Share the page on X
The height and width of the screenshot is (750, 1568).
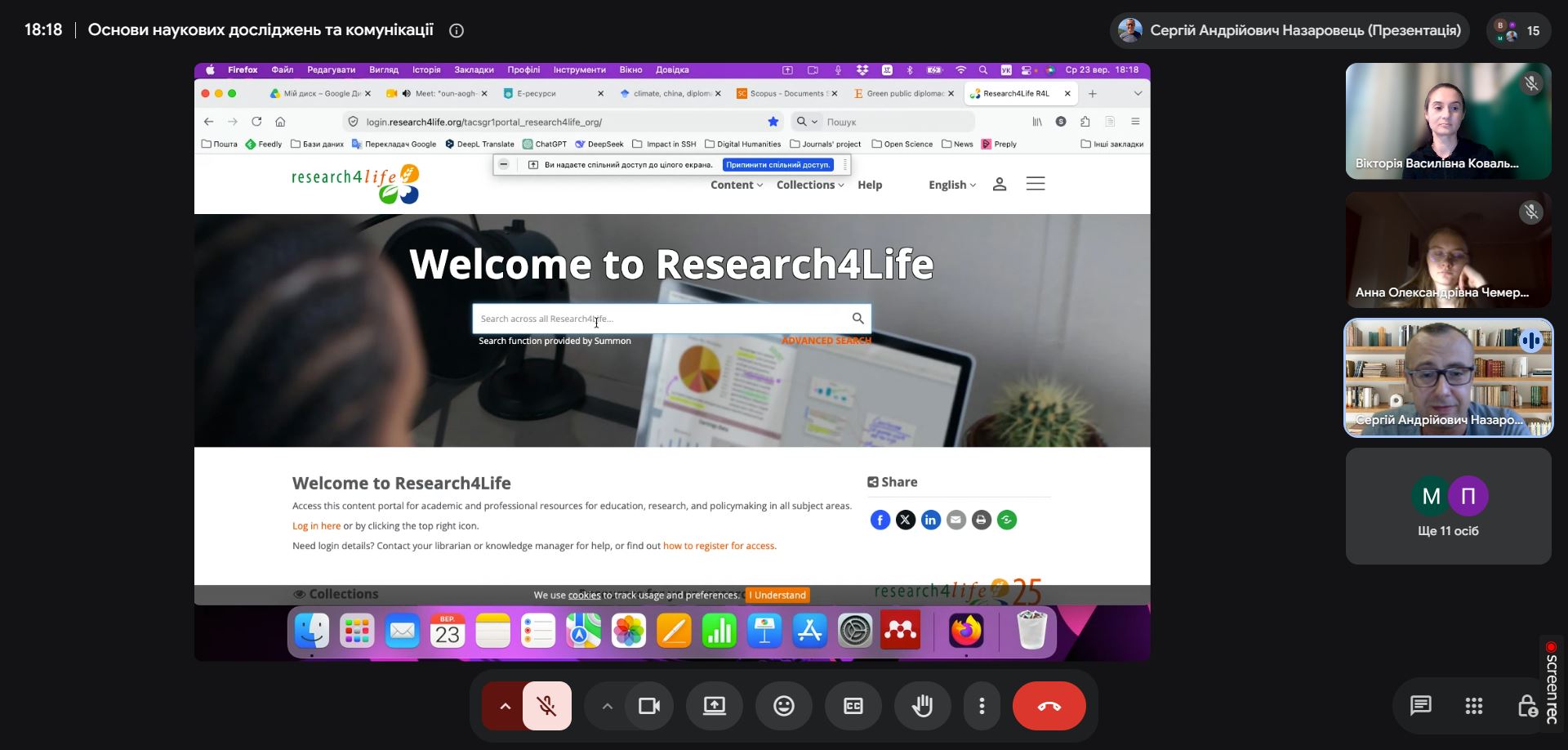point(906,520)
